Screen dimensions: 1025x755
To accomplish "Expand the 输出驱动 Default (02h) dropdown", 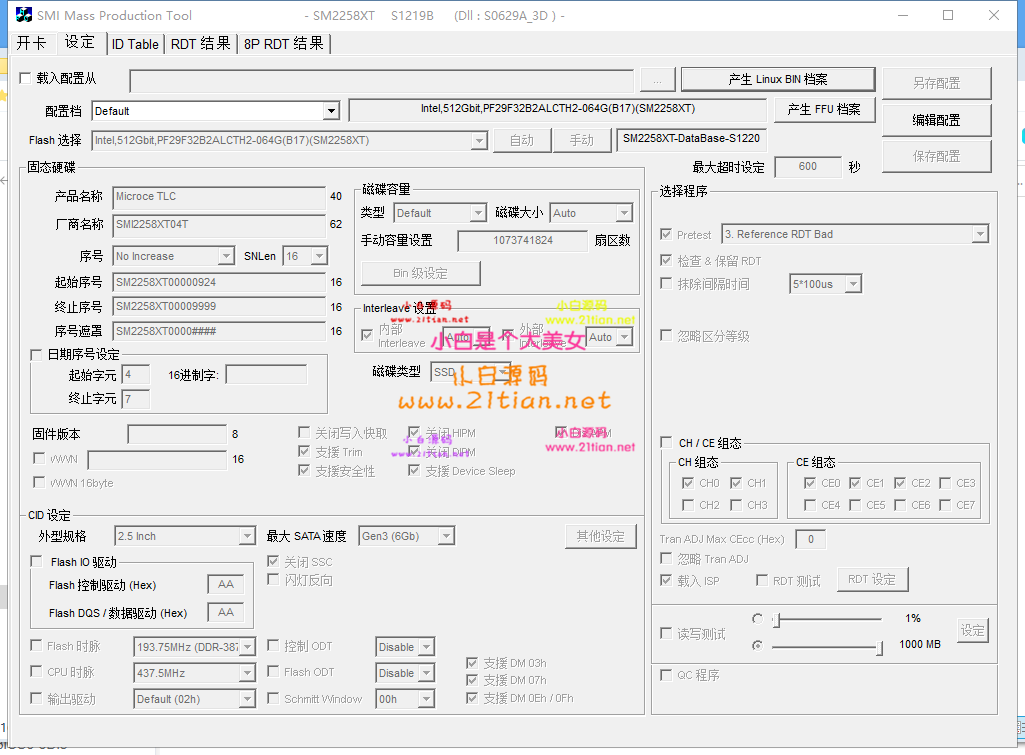I will 247,699.
